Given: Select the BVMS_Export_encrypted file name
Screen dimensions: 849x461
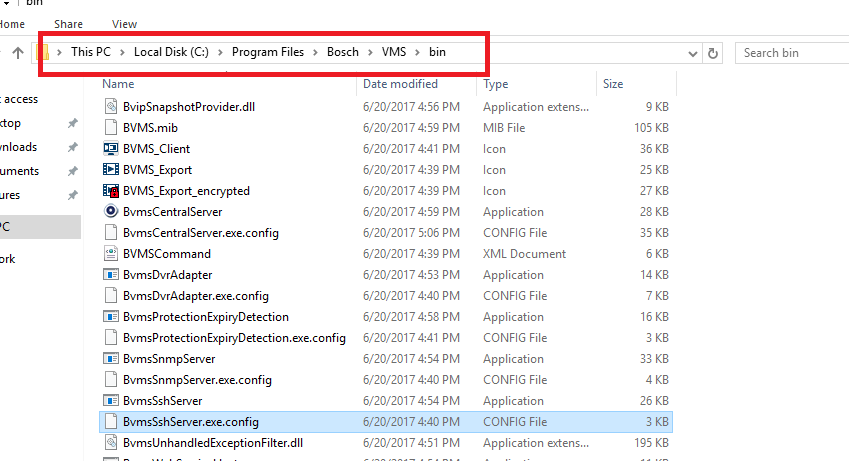Looking at the screenshot, I should tap(186, 191).
